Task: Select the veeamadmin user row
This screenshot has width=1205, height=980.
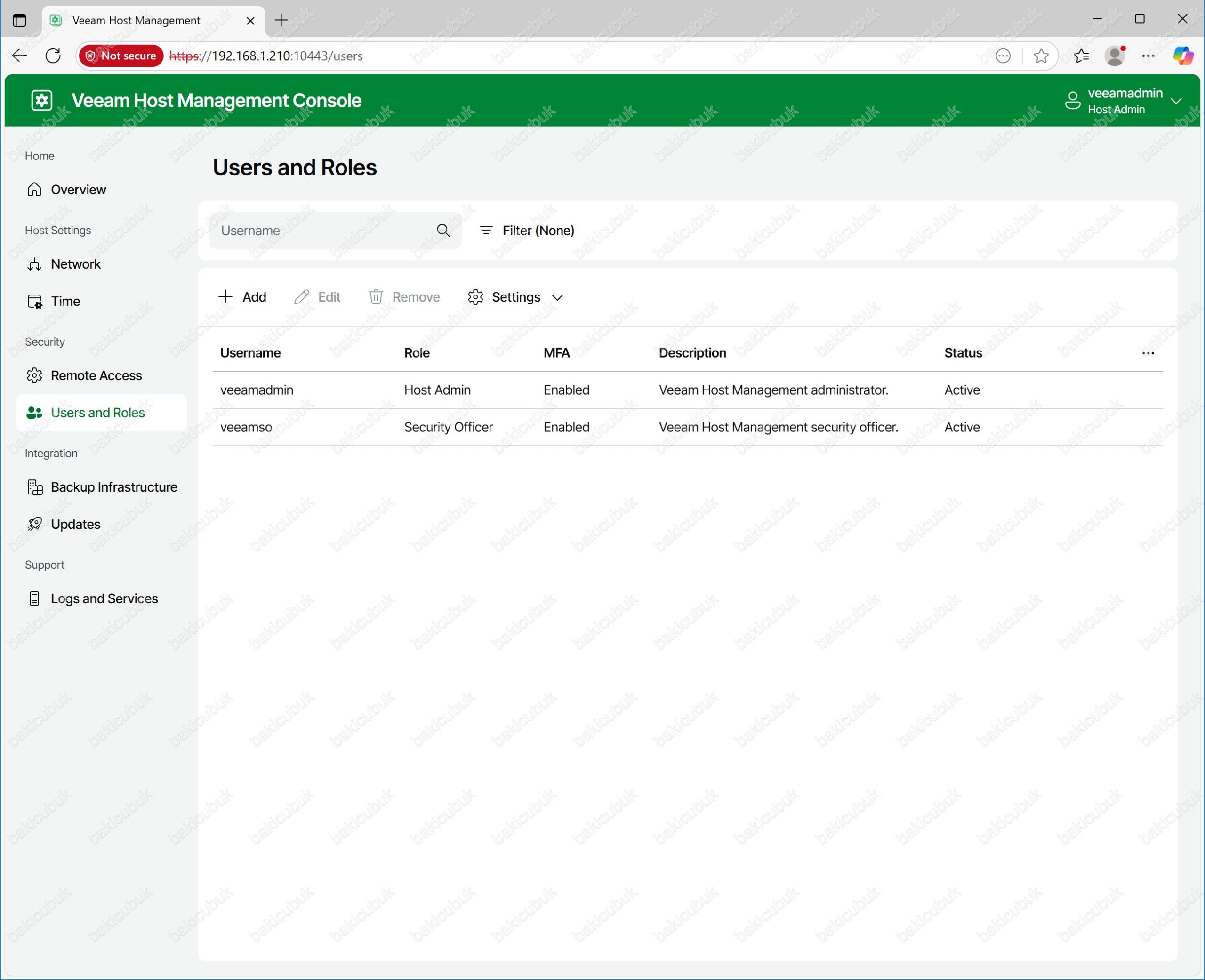Action: [688, 390]
